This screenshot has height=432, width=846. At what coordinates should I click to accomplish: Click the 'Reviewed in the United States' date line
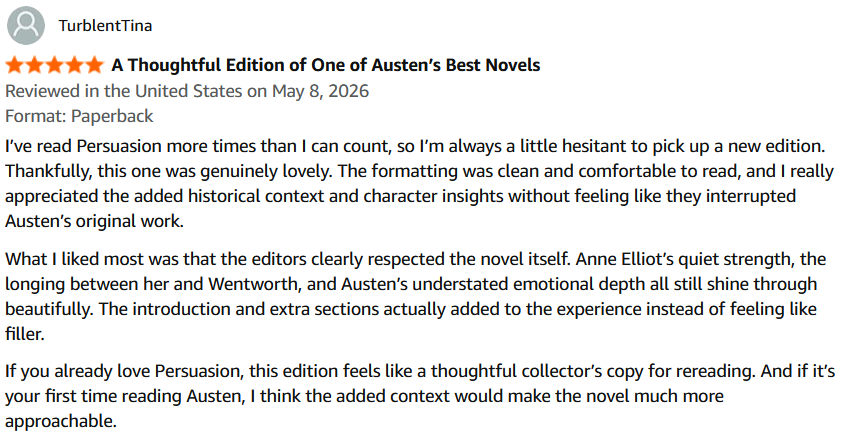pyautogui.click(x=187, y=91)
